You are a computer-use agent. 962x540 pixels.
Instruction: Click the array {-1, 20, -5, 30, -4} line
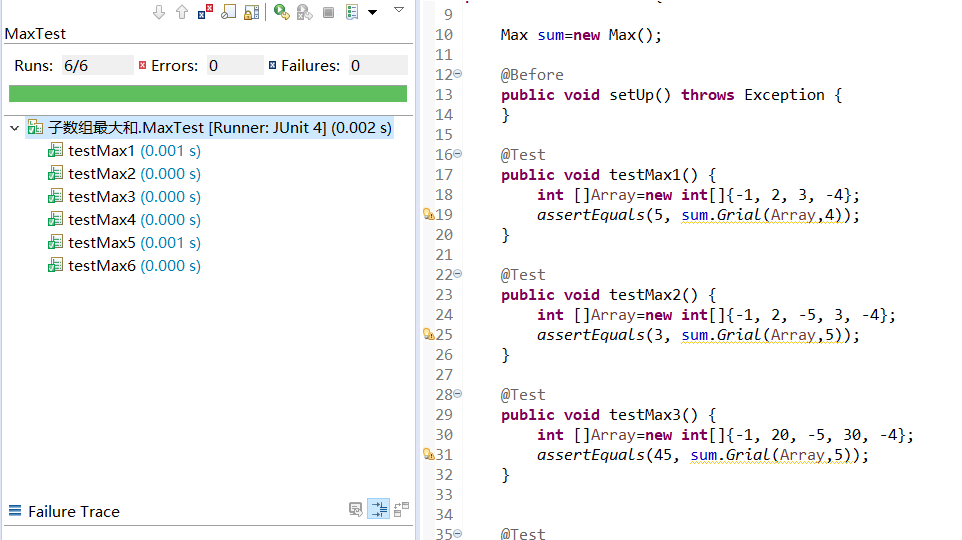(x=725, y=435)
